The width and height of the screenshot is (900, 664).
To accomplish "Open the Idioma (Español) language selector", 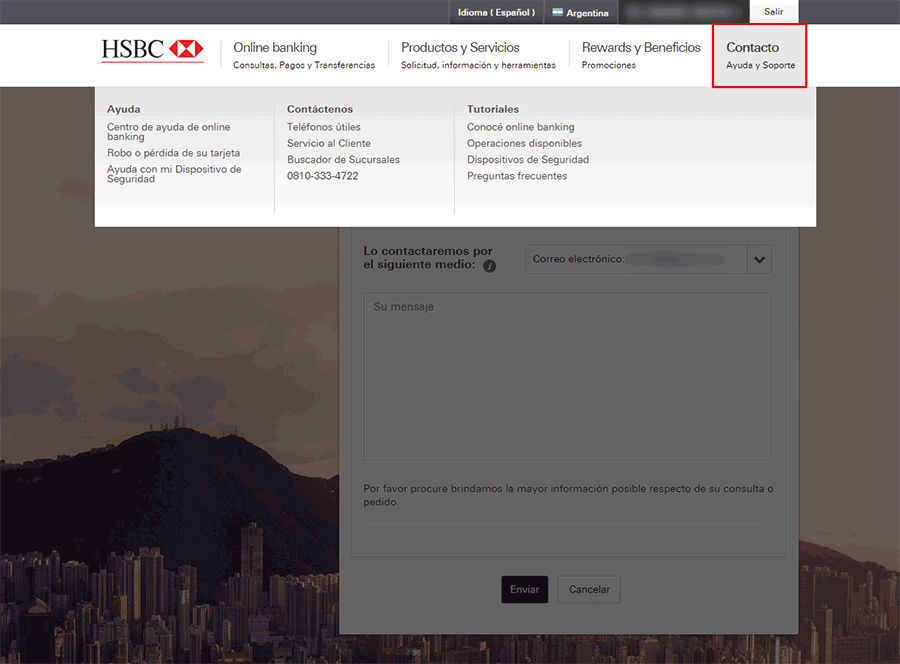I will (496, 12).
